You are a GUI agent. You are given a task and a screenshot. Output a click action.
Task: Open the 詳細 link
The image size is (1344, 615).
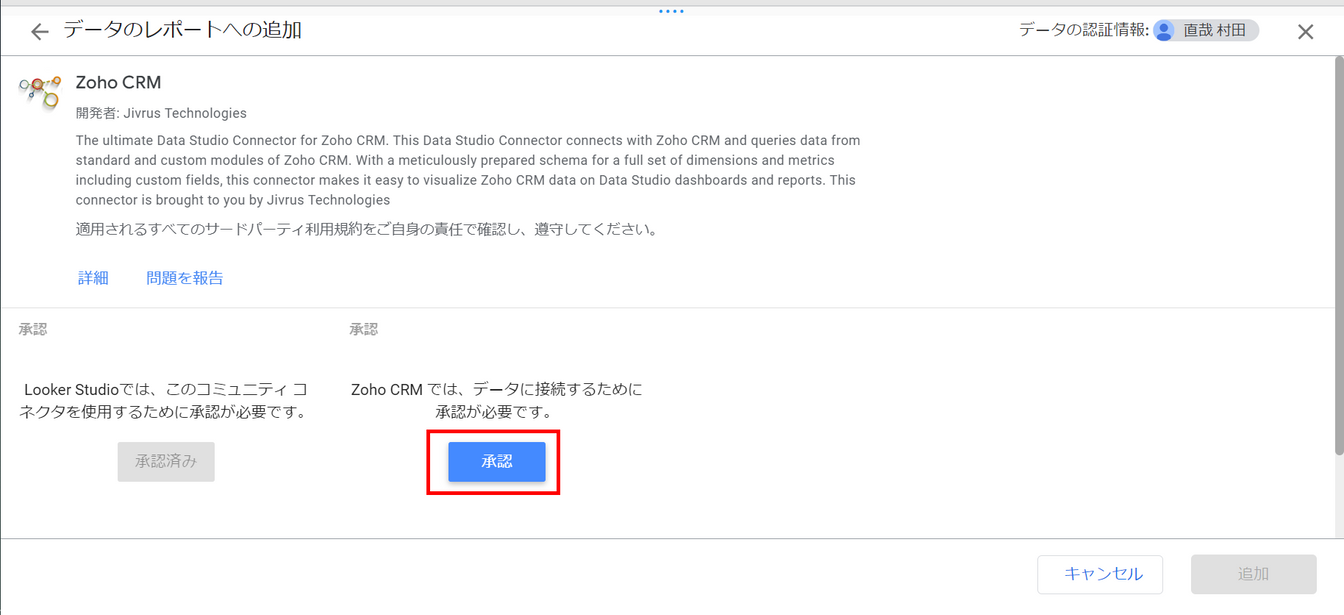point(93,278)
